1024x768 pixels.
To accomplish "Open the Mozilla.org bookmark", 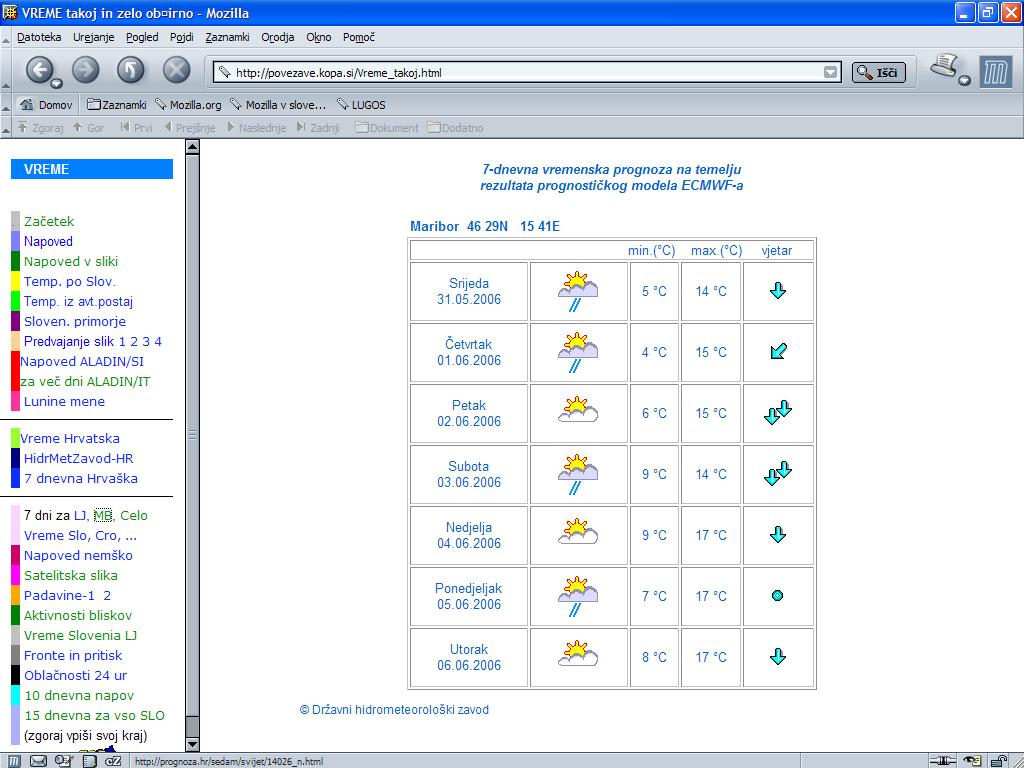I will click(x=188, y=104).
